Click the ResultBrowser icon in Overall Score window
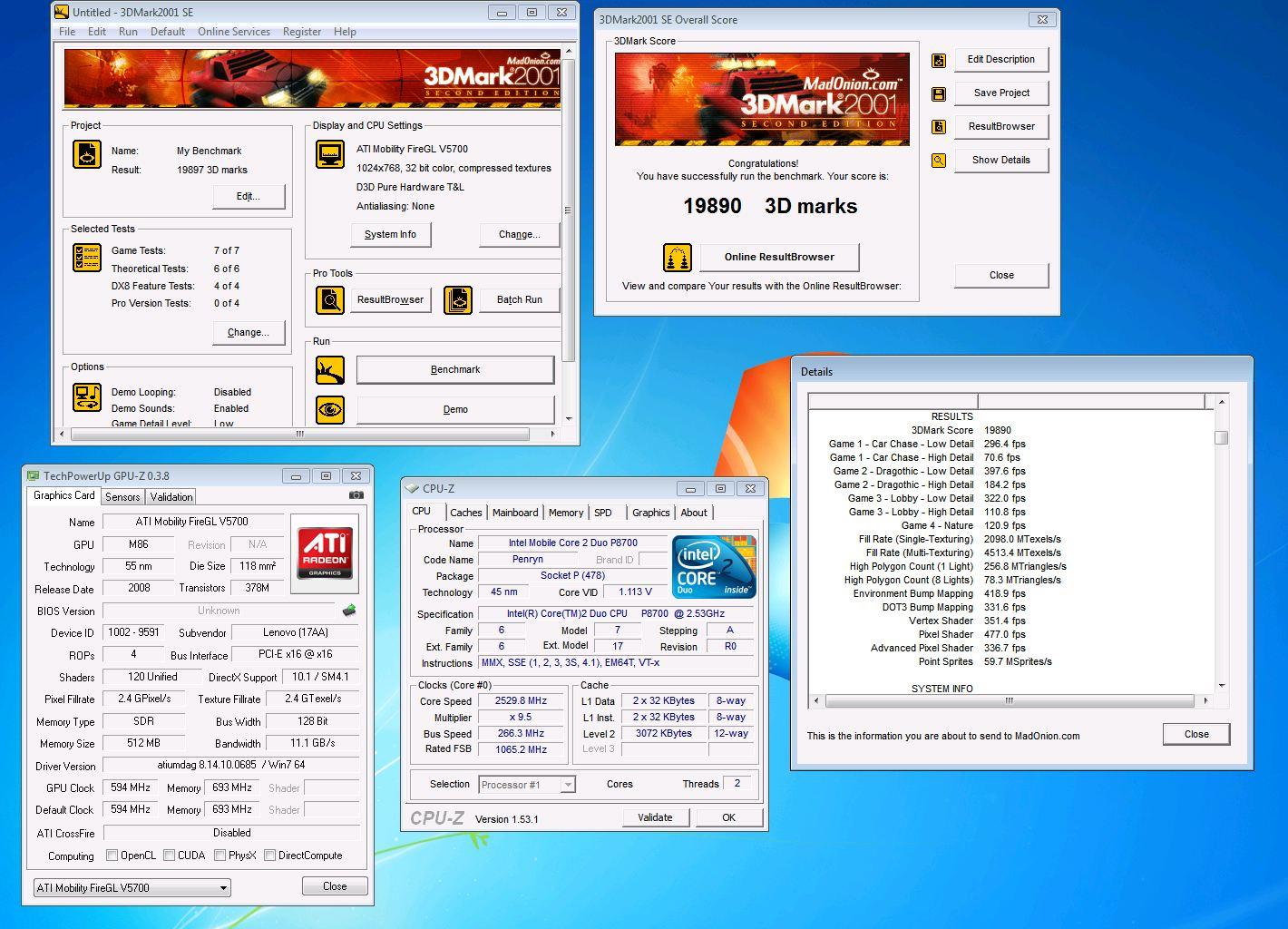Screen dimensions: 1288x929 click(939, 127)
